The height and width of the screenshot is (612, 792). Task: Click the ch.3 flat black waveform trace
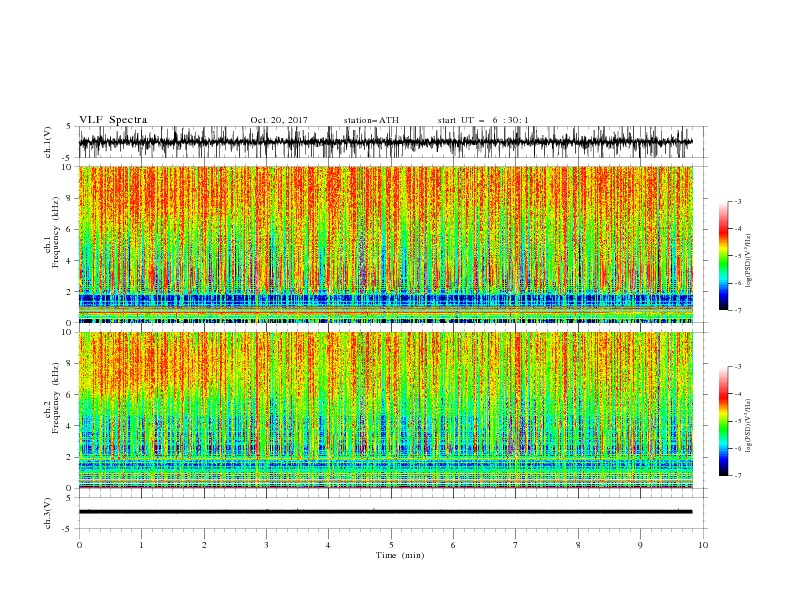coord(386,512)
